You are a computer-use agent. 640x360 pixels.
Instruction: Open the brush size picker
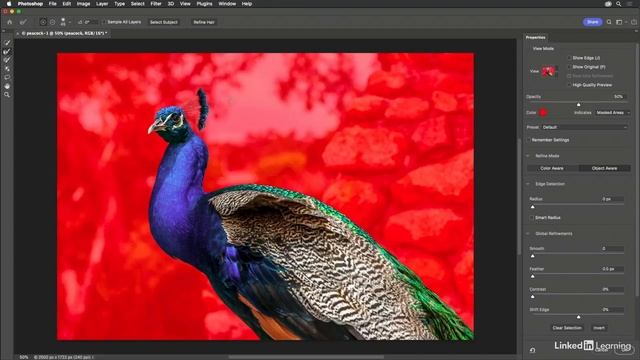(x=64, y=22)
